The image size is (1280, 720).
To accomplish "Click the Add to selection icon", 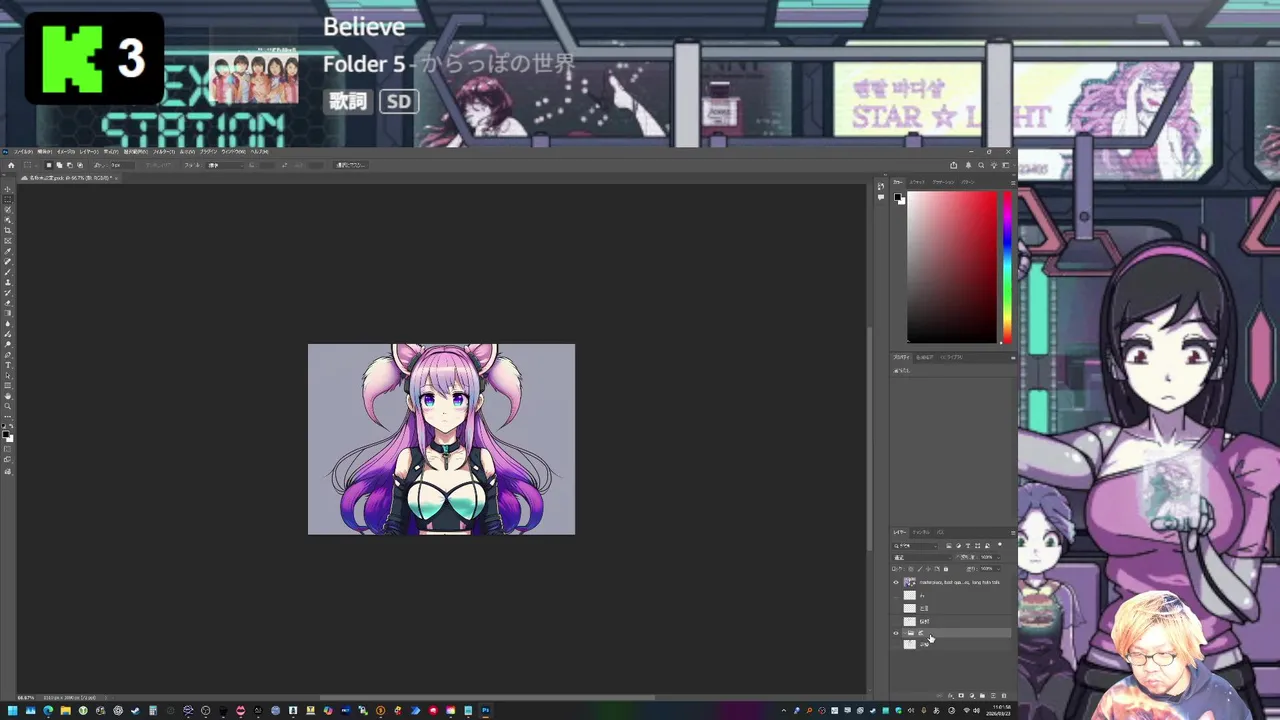I will click(x=59, y=165).
